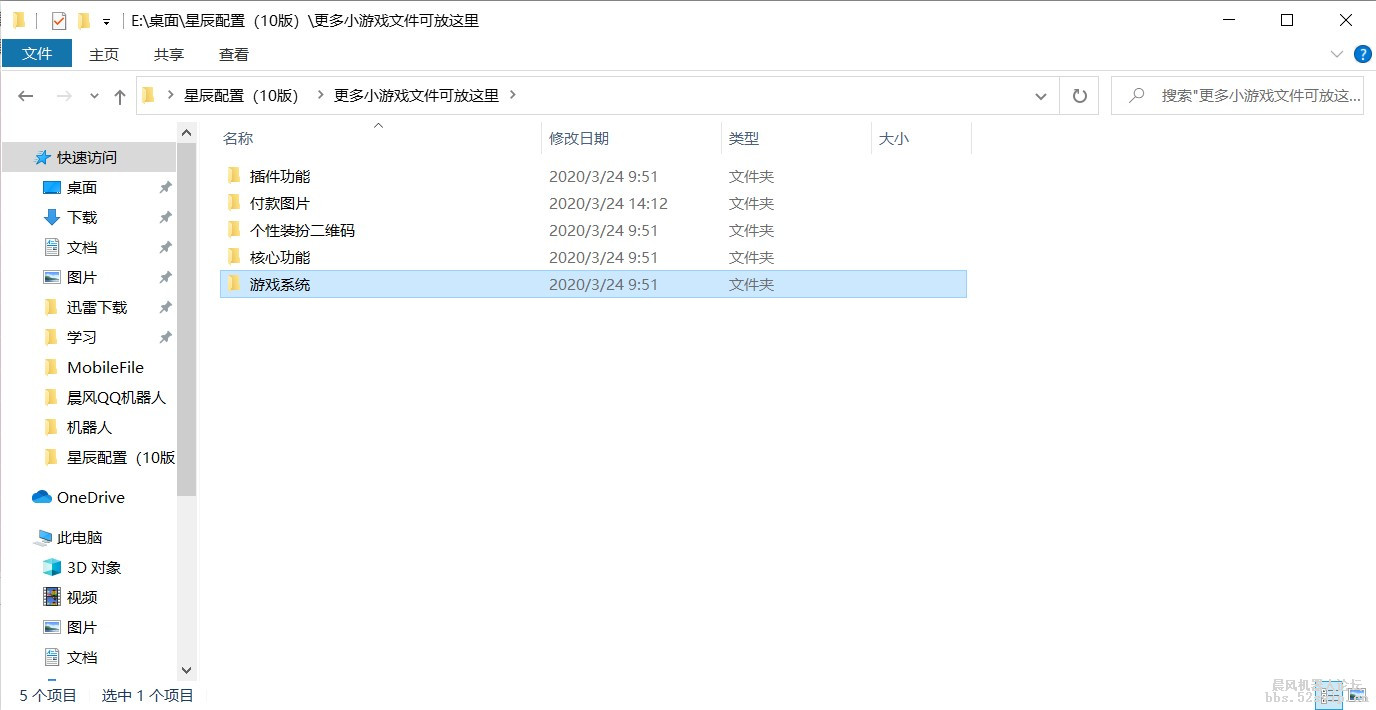The height and width of the screenshot is (710, 1376).
Task: Click the chevron after 星辰配置（10版）breadcrumb
Action: (320, 95)
